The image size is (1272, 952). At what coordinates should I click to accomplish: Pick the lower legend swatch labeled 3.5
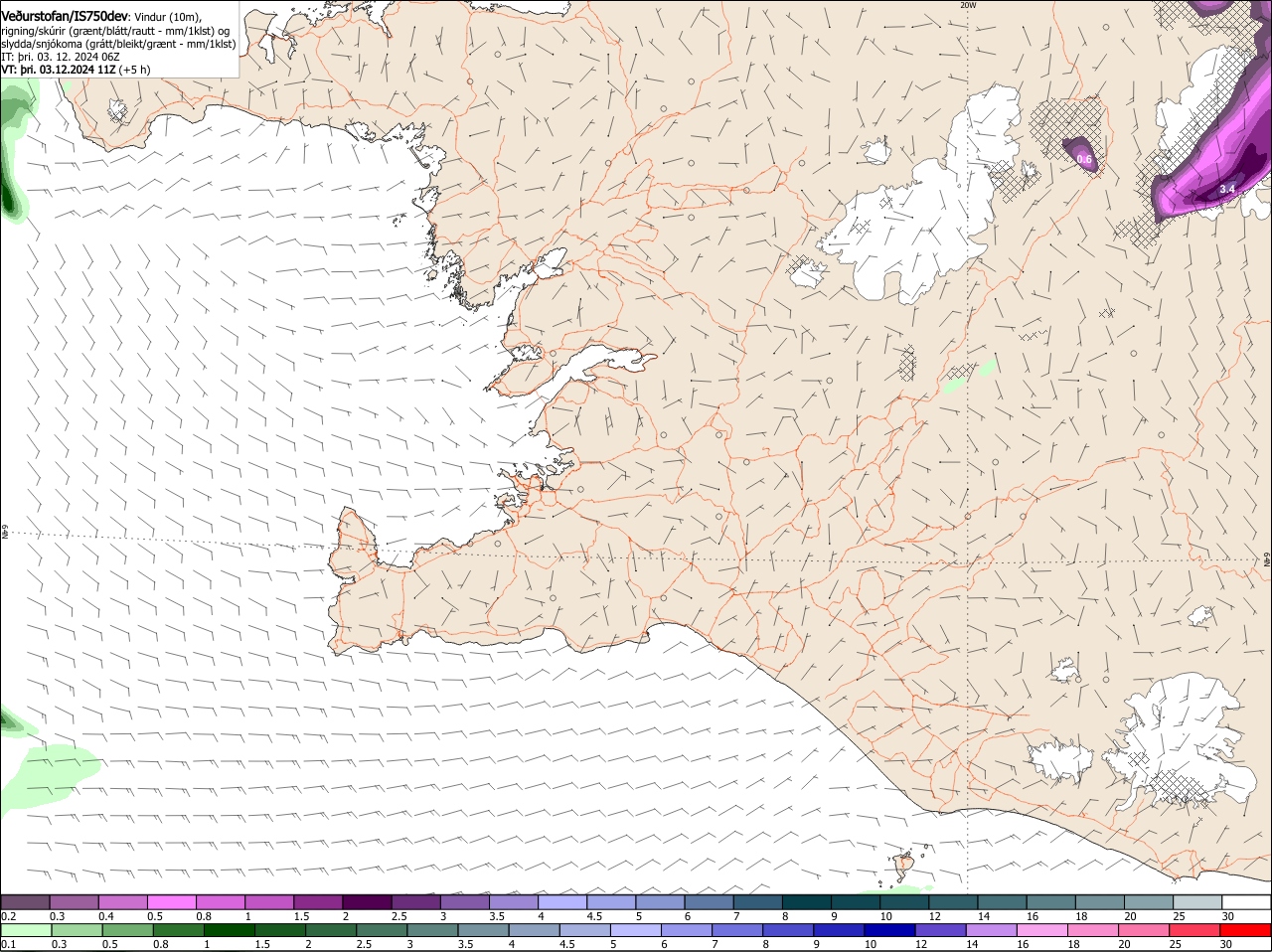point(483,930)
